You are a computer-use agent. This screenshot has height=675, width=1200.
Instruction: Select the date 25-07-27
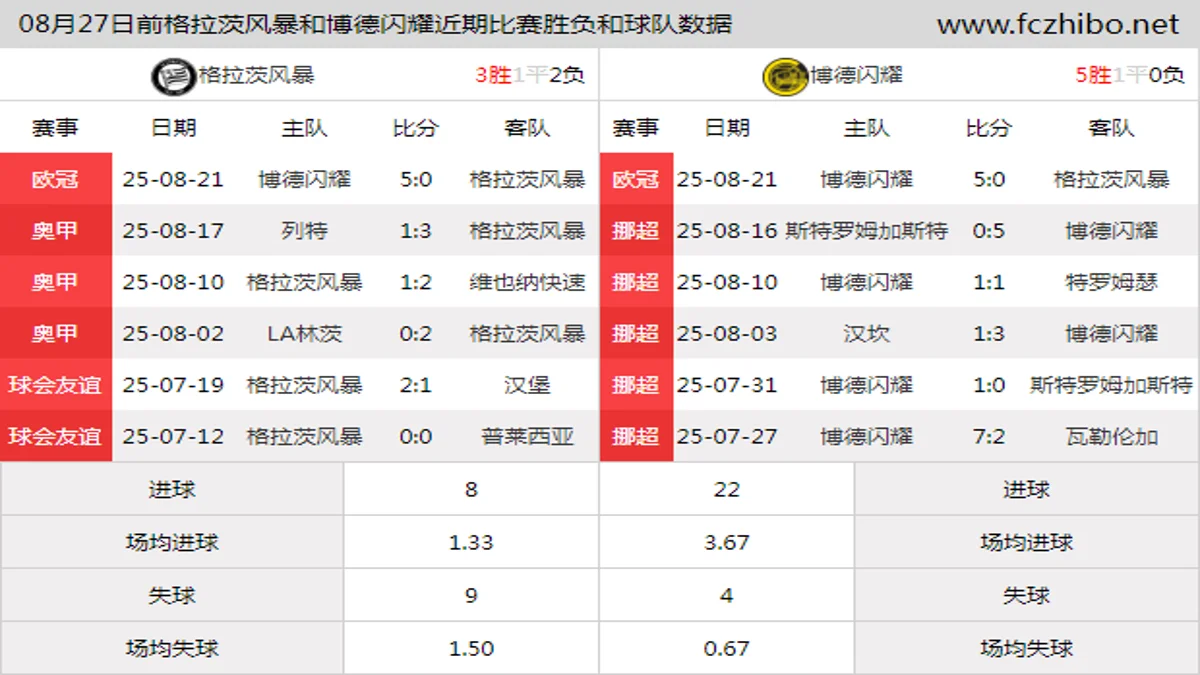pos(727,436)
